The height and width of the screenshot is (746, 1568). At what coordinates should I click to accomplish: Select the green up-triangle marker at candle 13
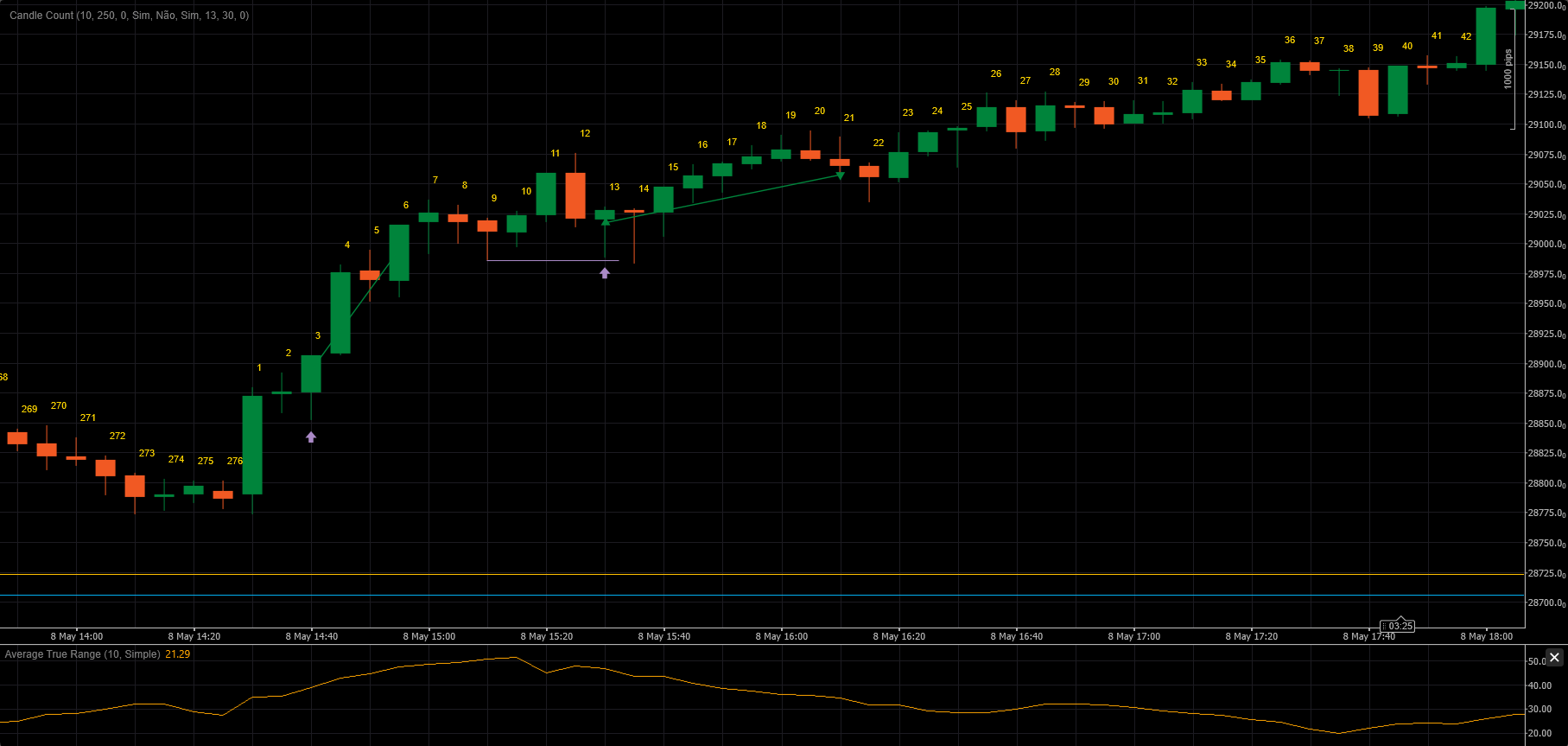click(x=606, y=223)
